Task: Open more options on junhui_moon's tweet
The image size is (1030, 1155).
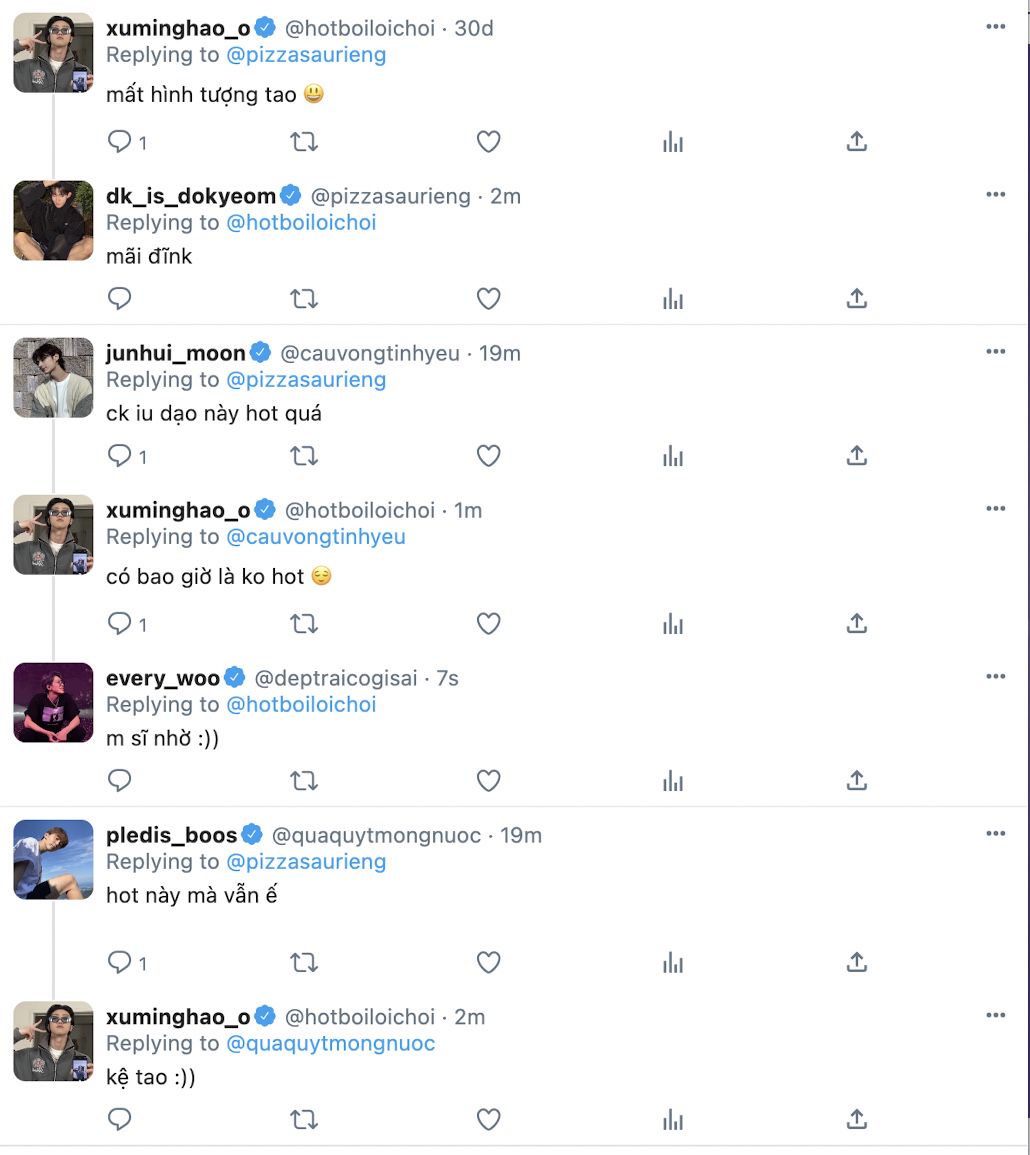Action: click(x=995, y=351)
